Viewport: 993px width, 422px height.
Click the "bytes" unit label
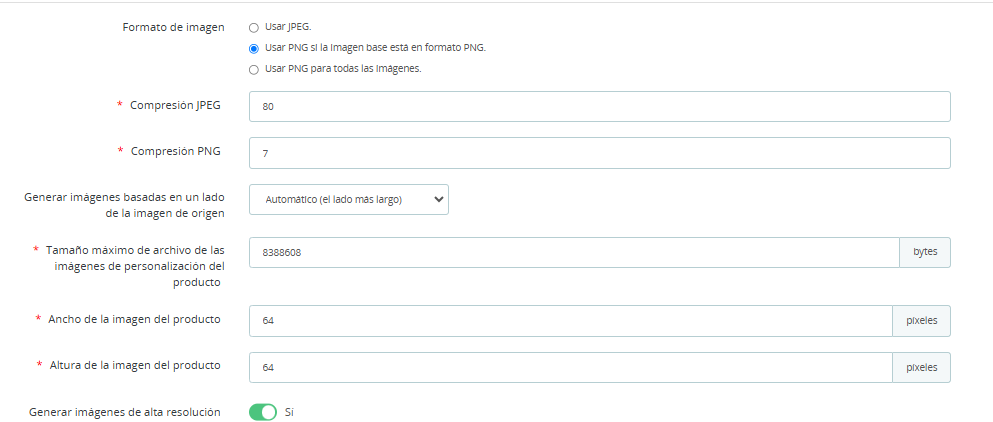click(x=925, y=252)
